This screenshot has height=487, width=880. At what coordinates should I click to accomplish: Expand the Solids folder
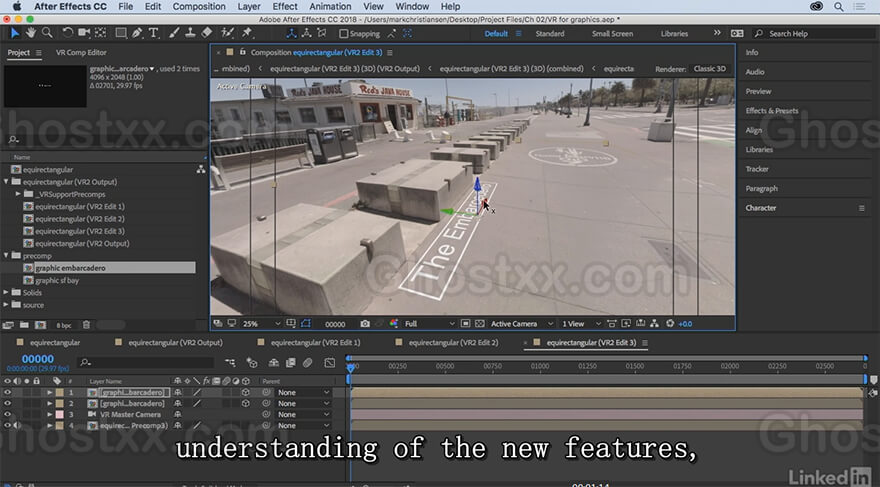coord(6,292)
